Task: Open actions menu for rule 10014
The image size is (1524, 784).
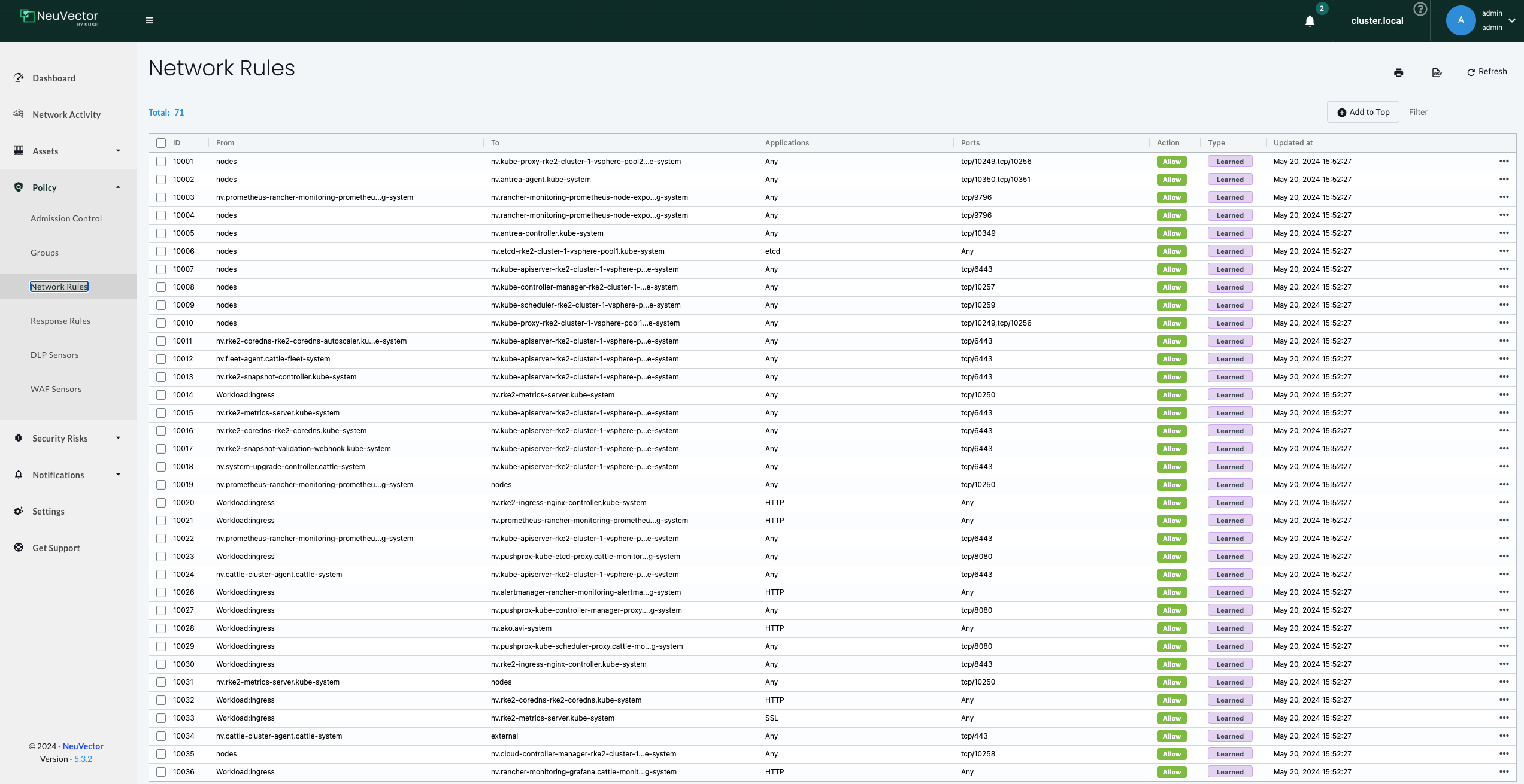Action: click(x=1504, y=394)
